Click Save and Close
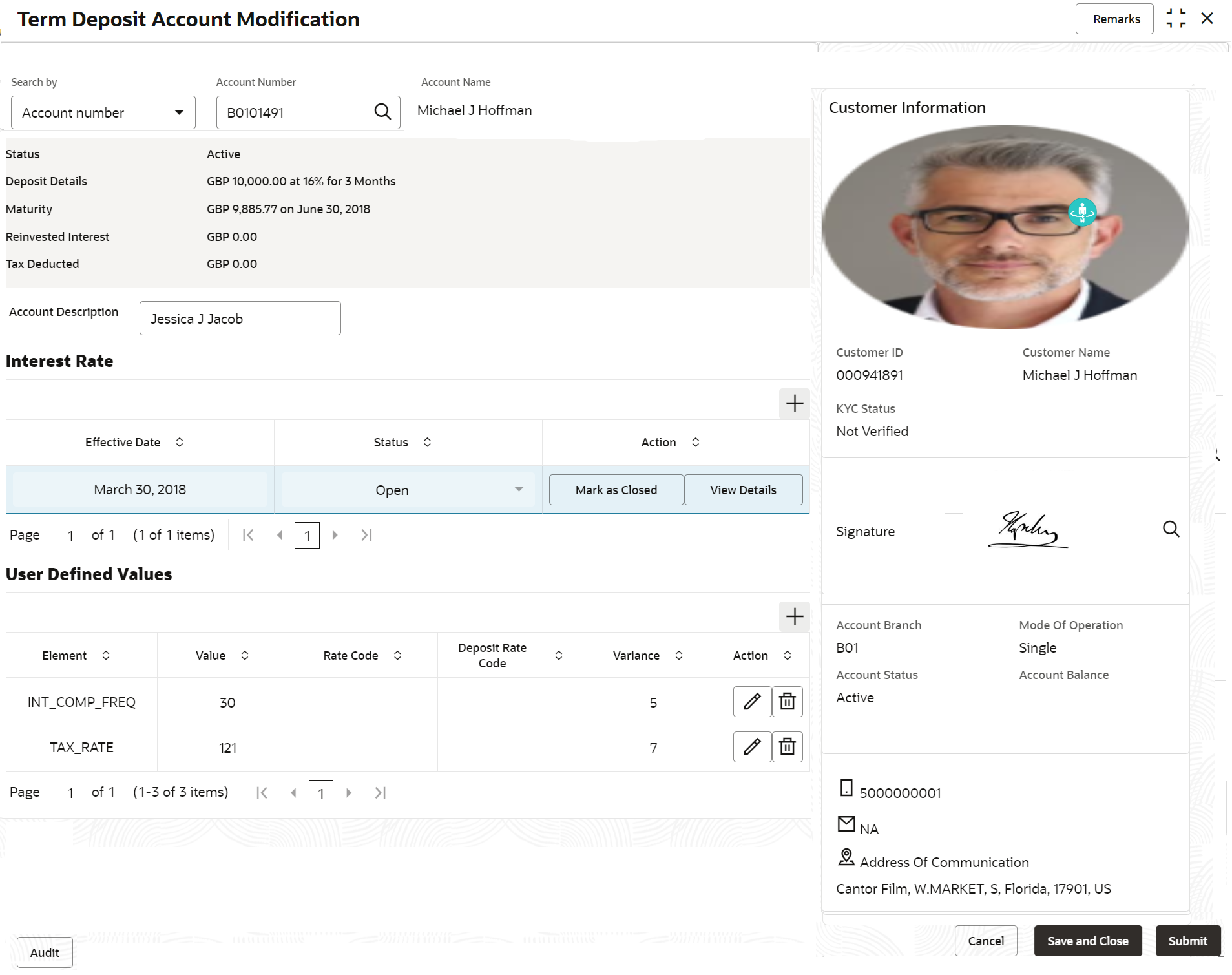 click(x=1087, y=941)
